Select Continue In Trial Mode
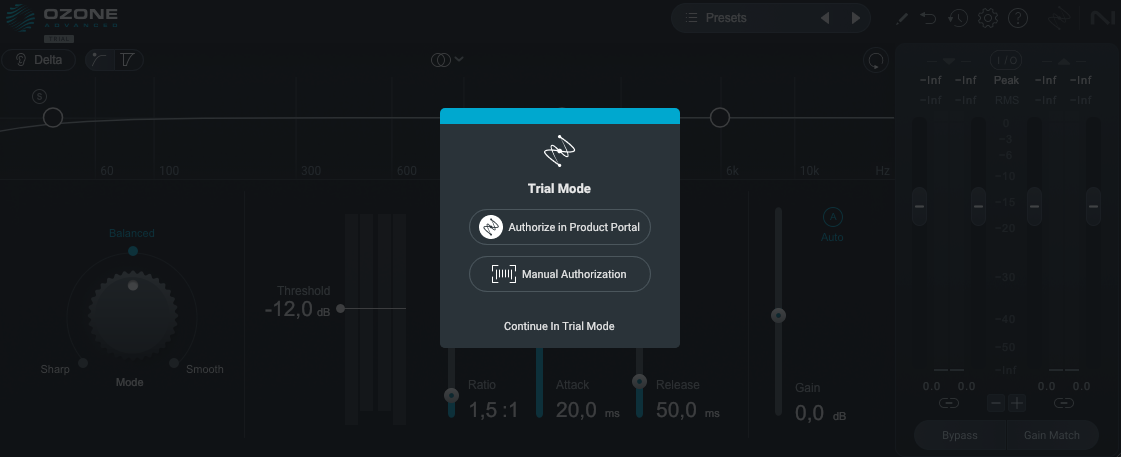The image size is (1121, 457). pyautogui.click(x=559, y=326)
